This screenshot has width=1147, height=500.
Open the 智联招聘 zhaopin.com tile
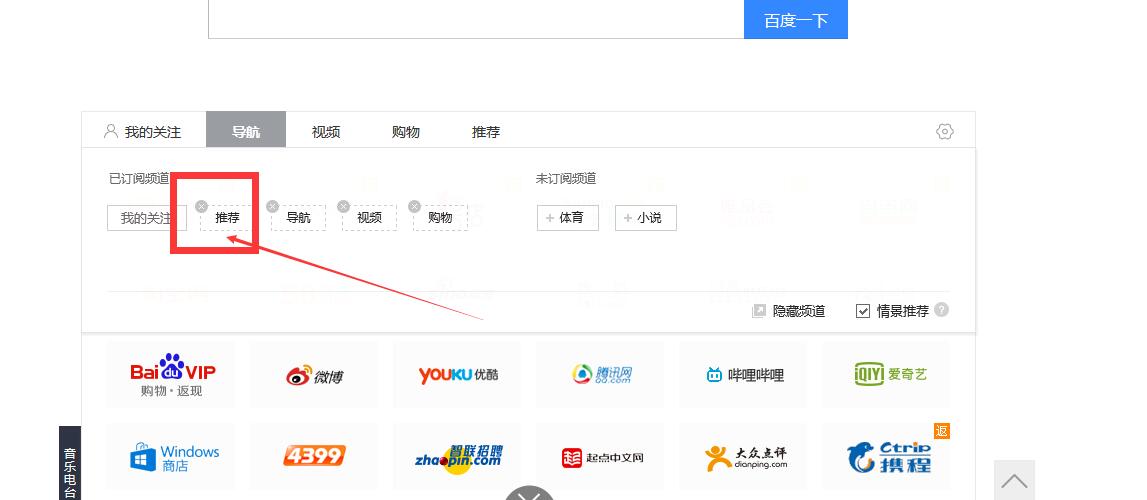pos(457,457)
